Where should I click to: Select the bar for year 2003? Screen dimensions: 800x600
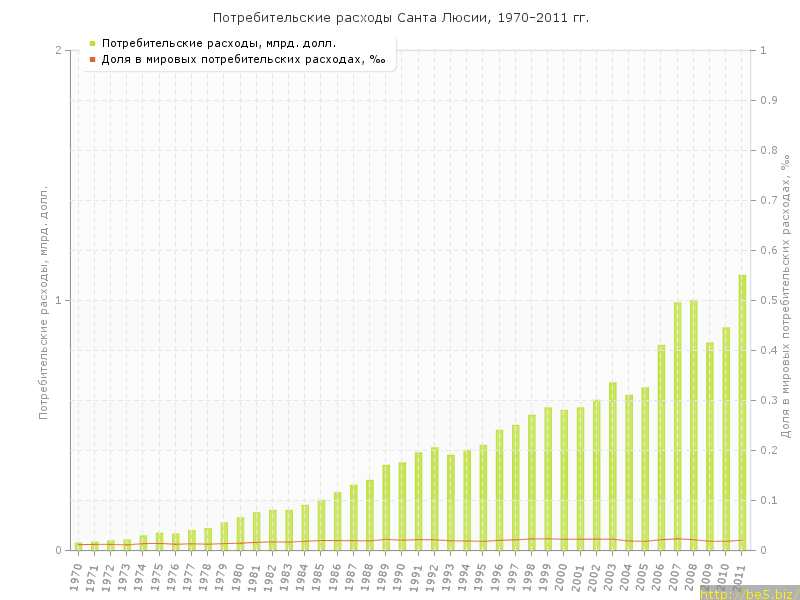point(612,466)
